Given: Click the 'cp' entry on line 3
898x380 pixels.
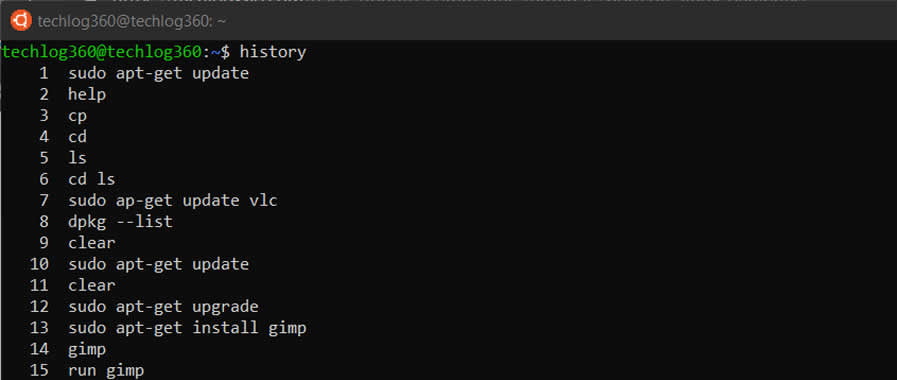Looking at the screenshot, I should [x=77, y=116].
